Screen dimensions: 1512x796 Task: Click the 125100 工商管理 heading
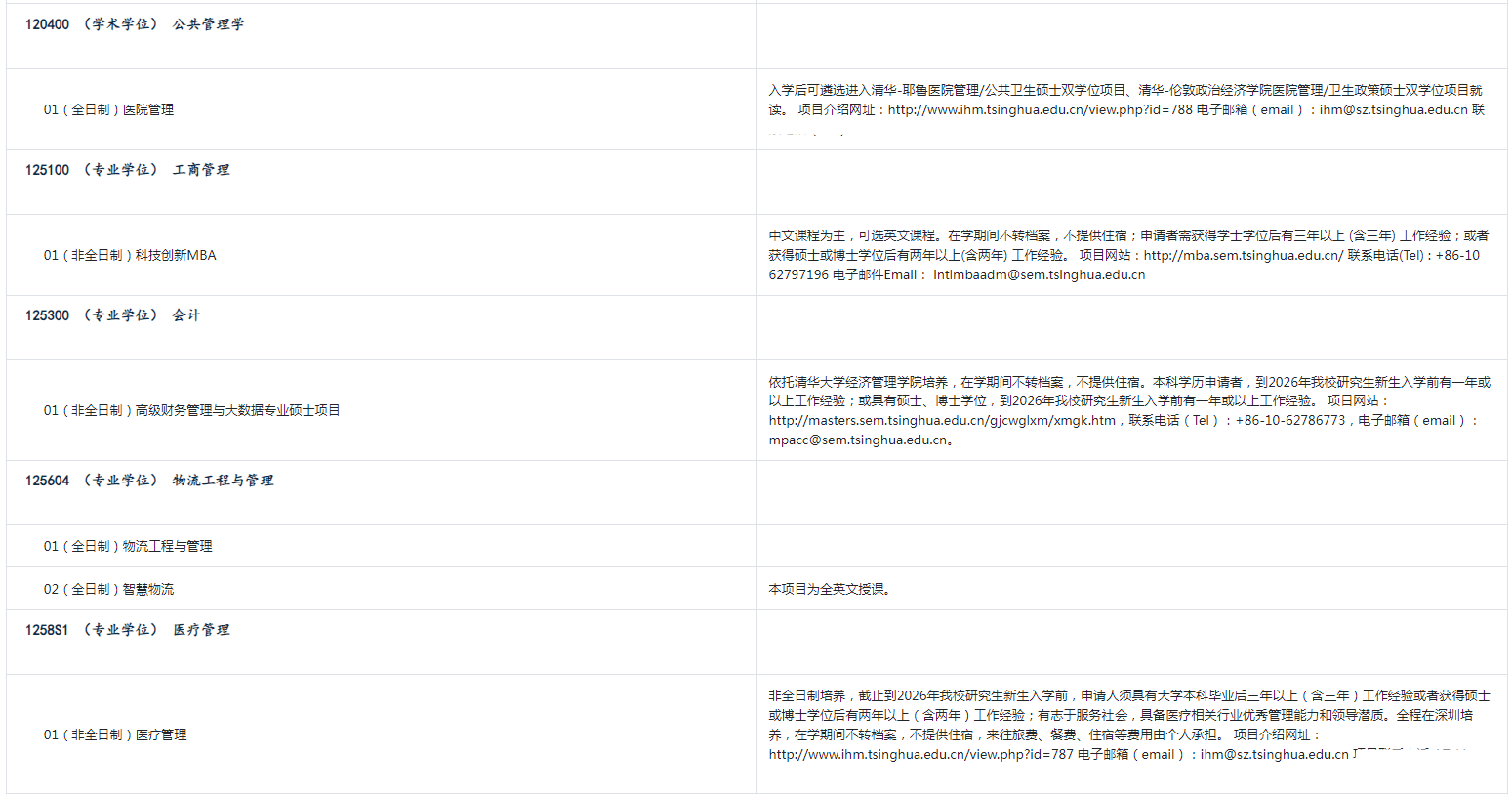click(x=128, y=170)
